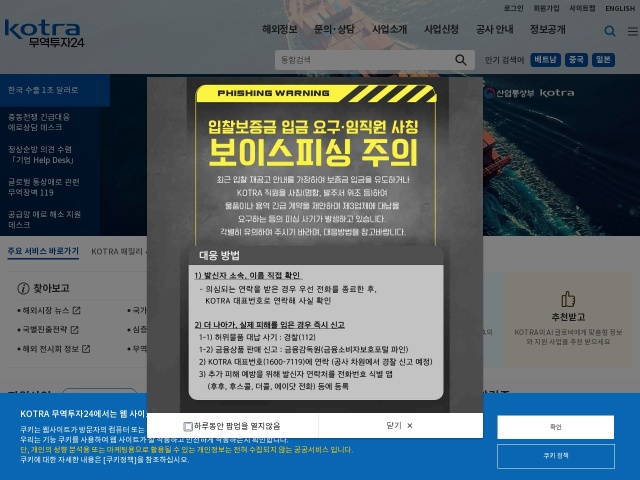Click 로그인 link at top
The width and height of the screenshot is (640, 480).
[513, 8]
